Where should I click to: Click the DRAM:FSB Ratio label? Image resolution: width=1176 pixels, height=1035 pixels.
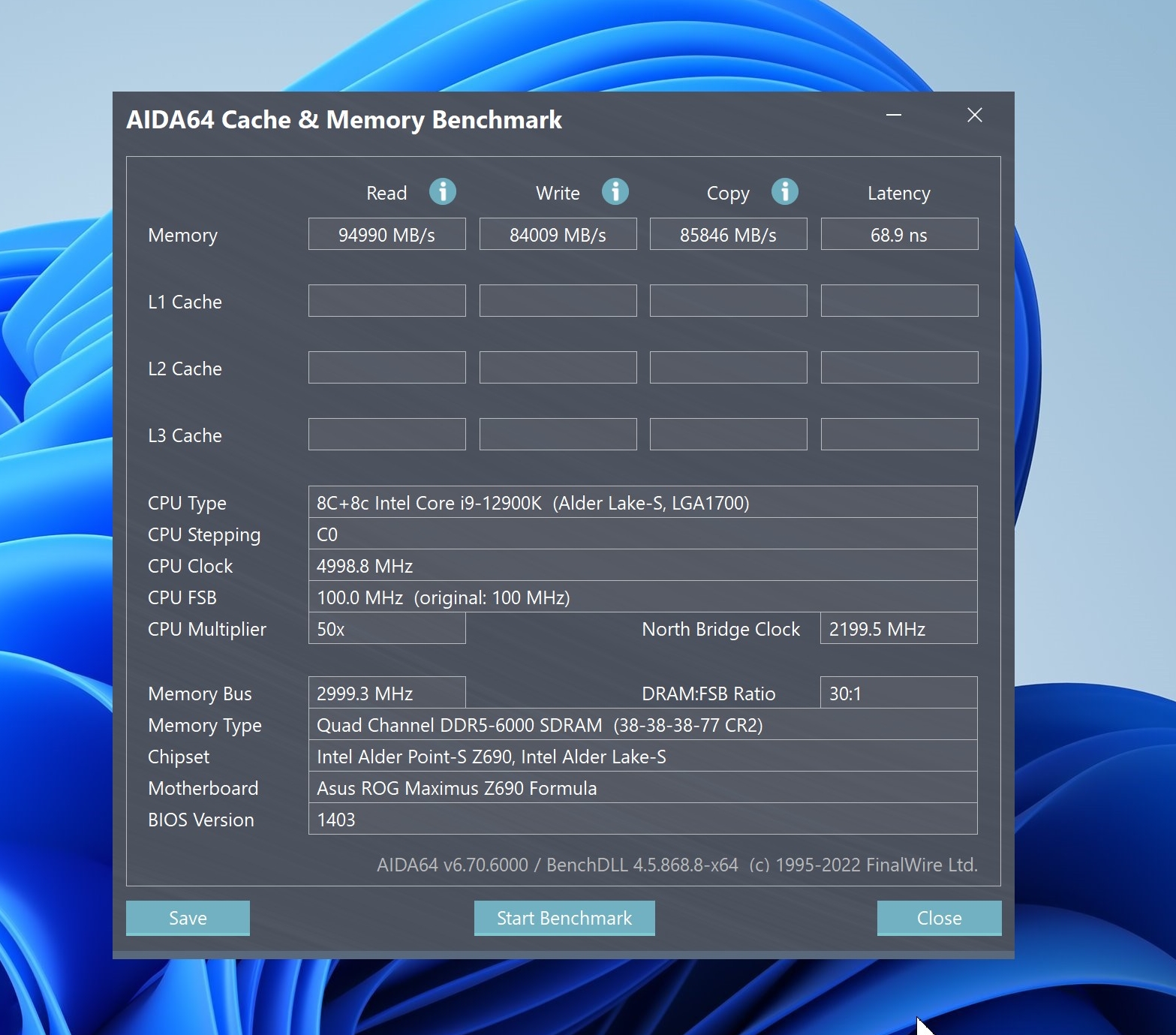(x=708, y=694)
